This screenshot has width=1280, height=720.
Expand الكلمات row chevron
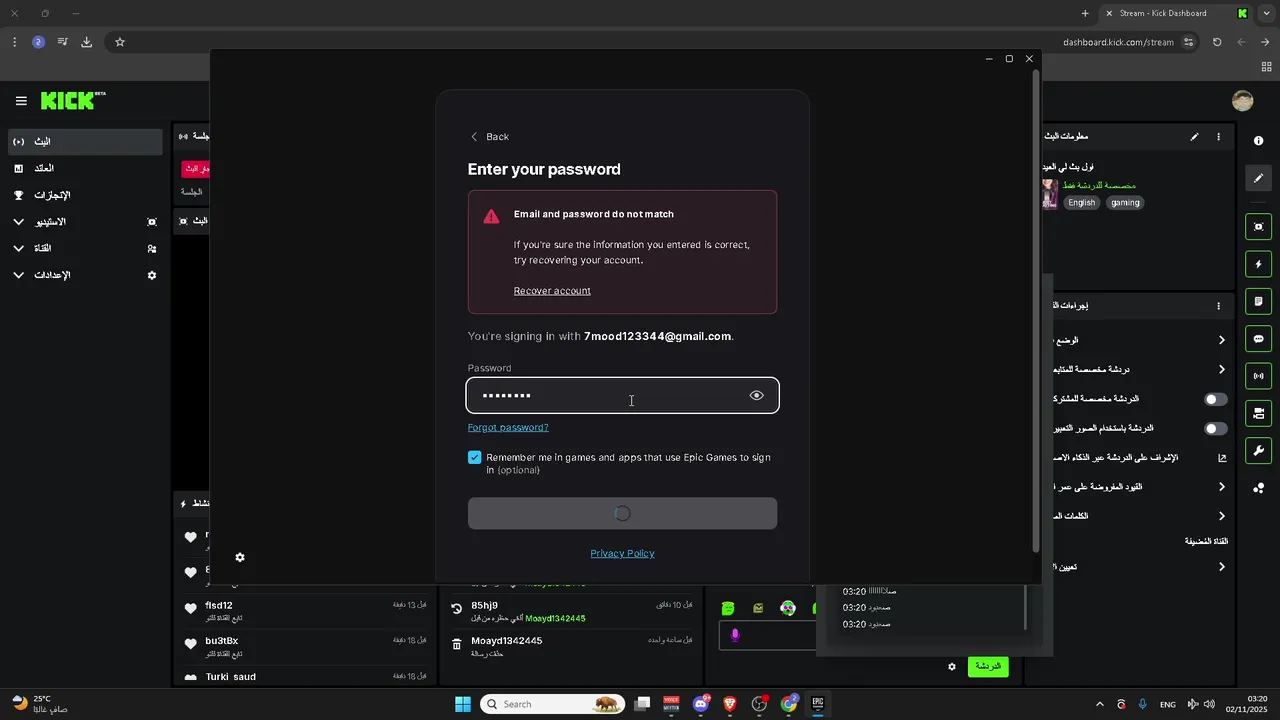(1221, 516)
